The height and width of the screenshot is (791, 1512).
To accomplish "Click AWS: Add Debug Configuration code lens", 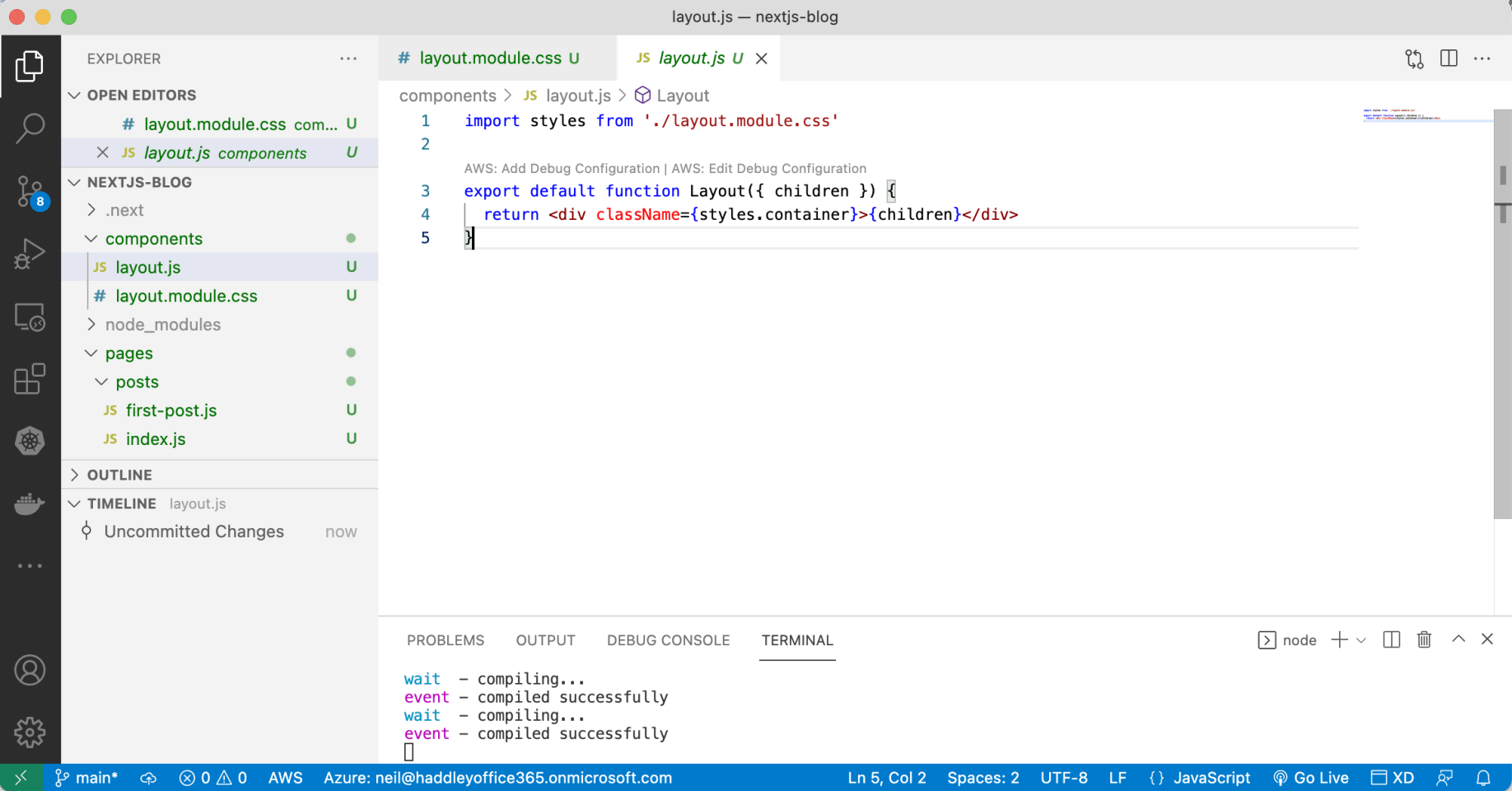I will click(562, 168).
